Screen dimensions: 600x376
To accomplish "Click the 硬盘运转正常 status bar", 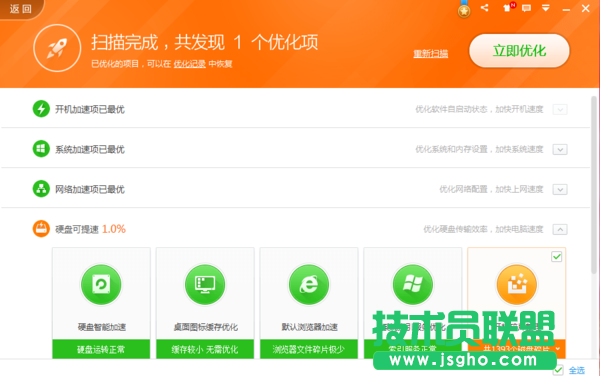I will pos(101,349).
